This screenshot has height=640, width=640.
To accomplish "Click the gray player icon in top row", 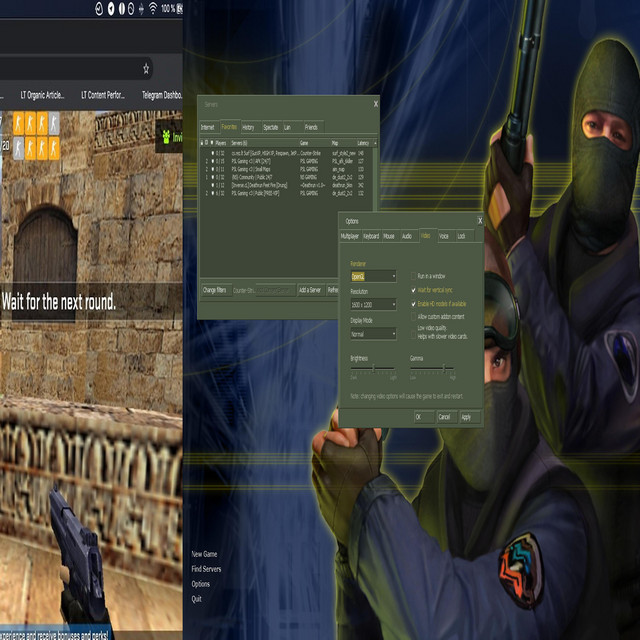I will [x=54, y=123].
